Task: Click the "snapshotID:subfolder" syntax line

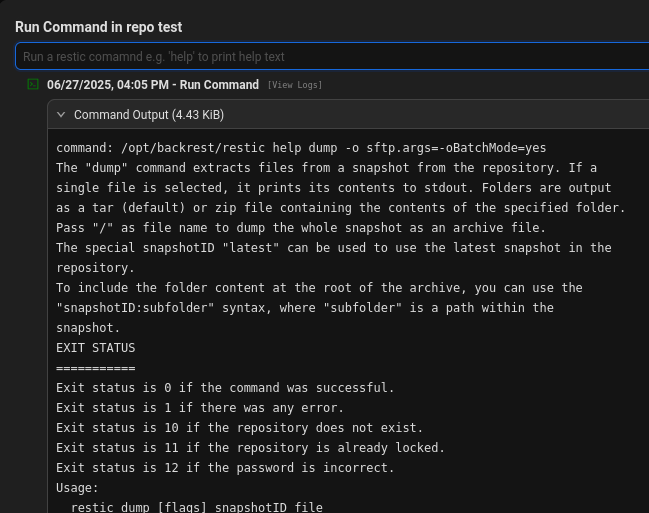Action: 304,308
